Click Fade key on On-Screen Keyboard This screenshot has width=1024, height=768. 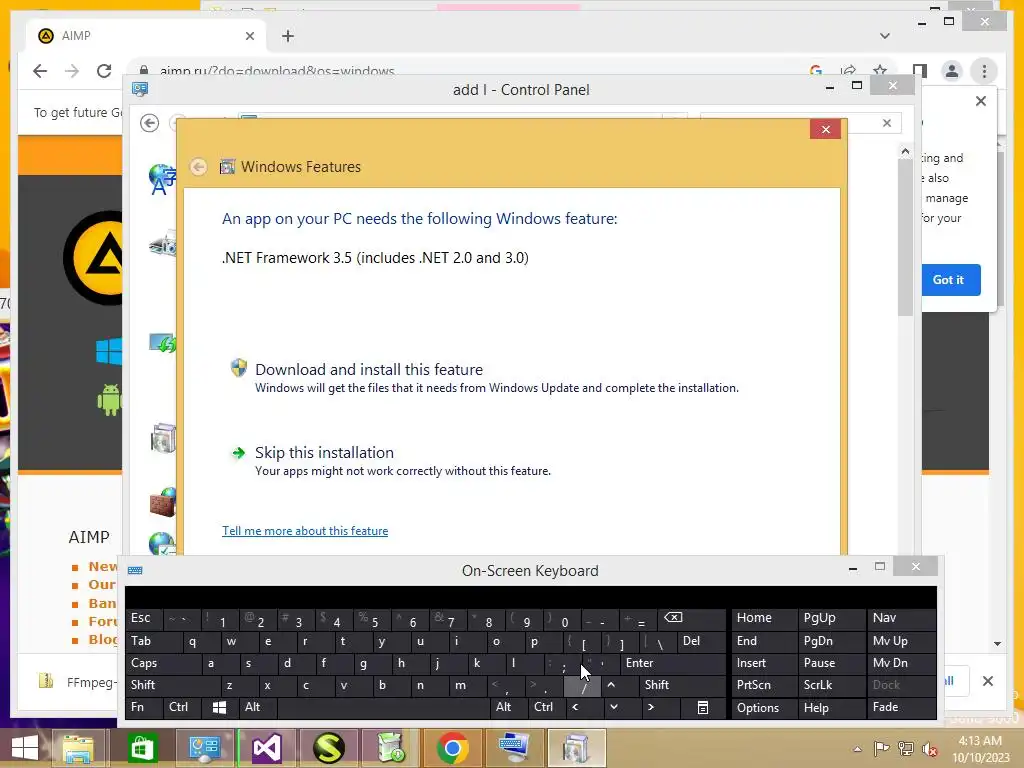coord(901,707)
